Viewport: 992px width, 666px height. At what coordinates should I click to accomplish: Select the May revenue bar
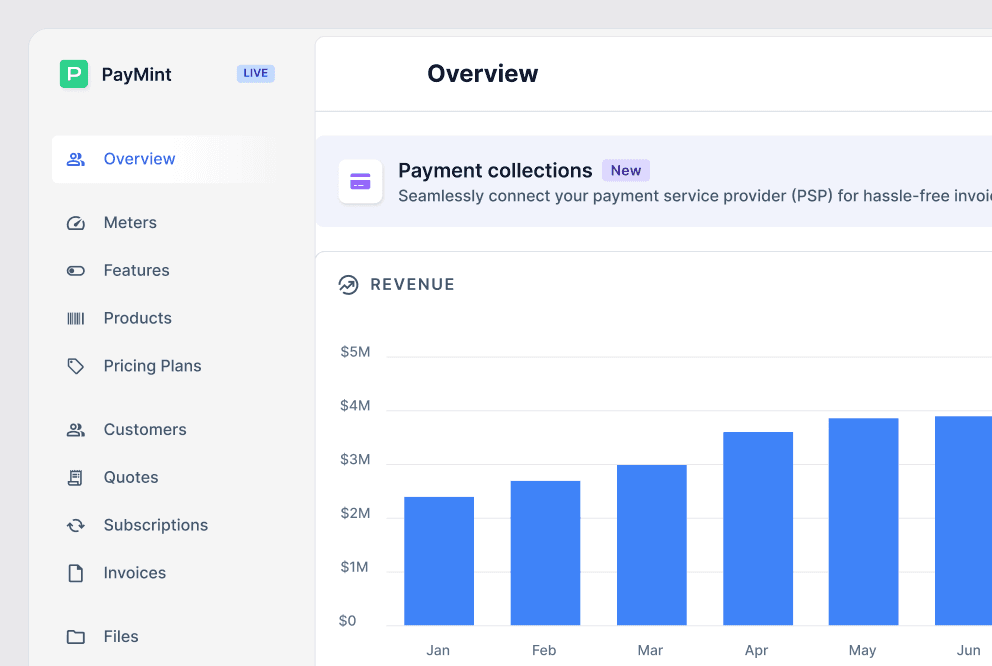click(x=864, y=522)
